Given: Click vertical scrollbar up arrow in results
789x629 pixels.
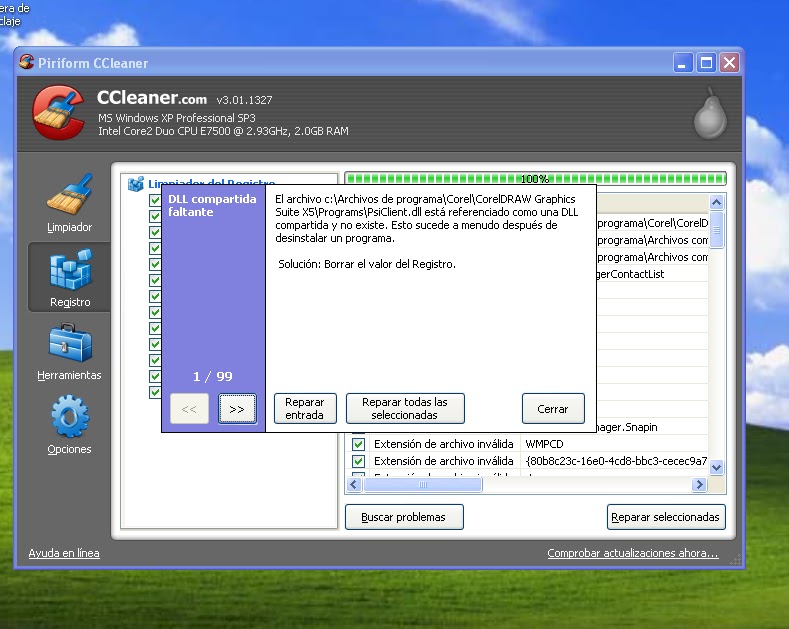Looking at the screenshot, I should [717, 202].
